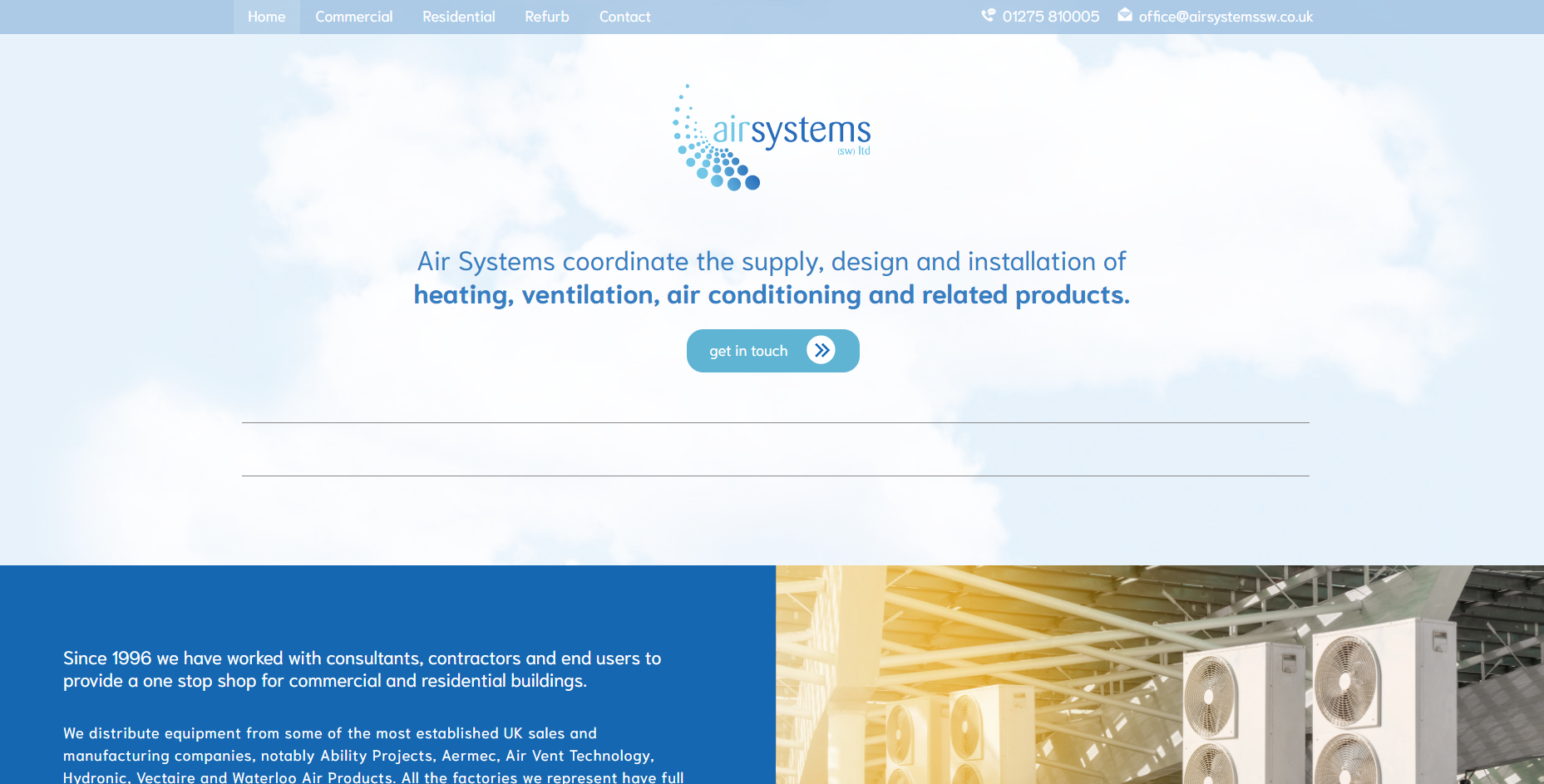The width and height of the screenshot is (1544, 784).
Task: Click the bold 'heating, ventilation, air conditioning' line
Action: (x=771, y=295)
